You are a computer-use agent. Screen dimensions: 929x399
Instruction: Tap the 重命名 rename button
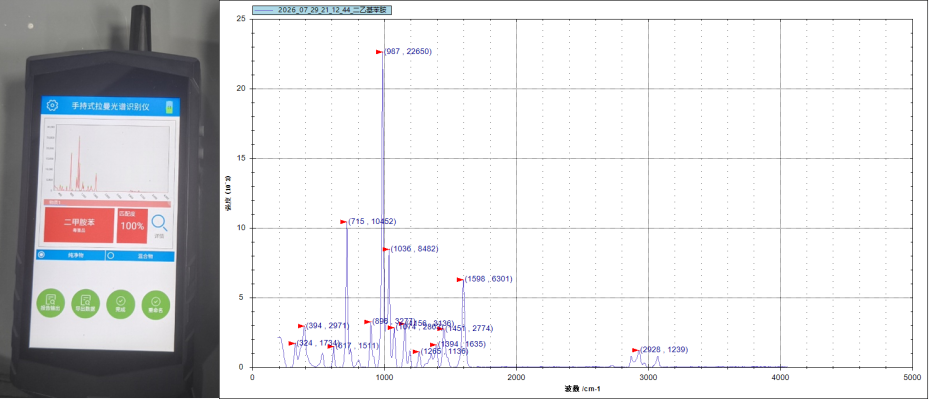pos(156,304)
